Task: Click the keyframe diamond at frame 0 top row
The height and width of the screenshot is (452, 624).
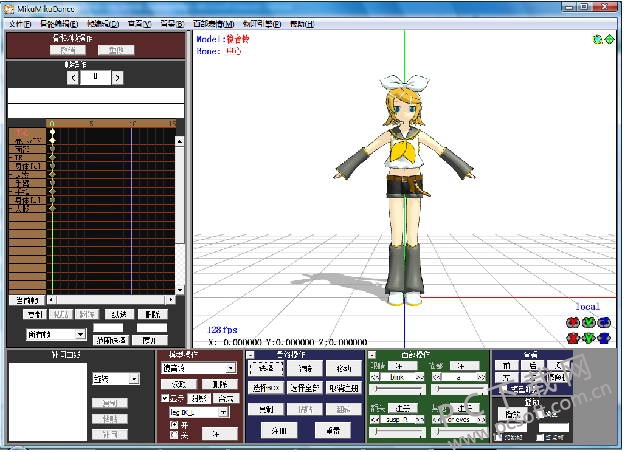Action: point(52,132)
